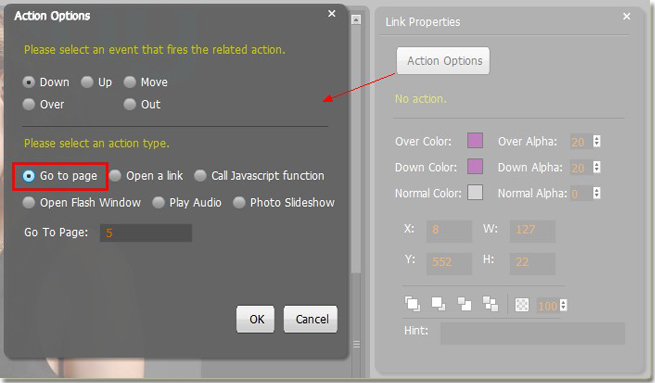Click the Hint text field
This screenshot has height=383, width=655.
click(533, 333)
